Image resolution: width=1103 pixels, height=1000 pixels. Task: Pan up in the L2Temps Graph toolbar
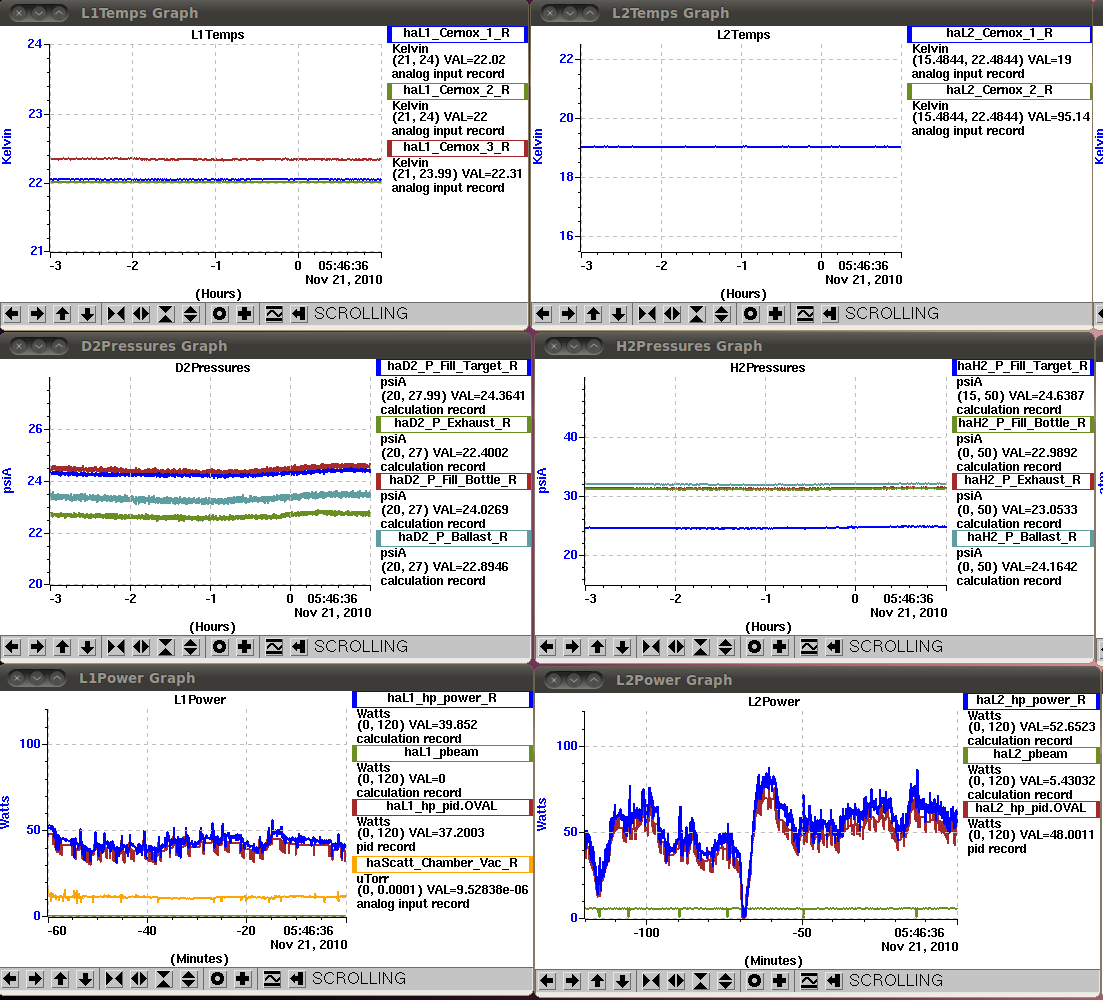(594, 314)
